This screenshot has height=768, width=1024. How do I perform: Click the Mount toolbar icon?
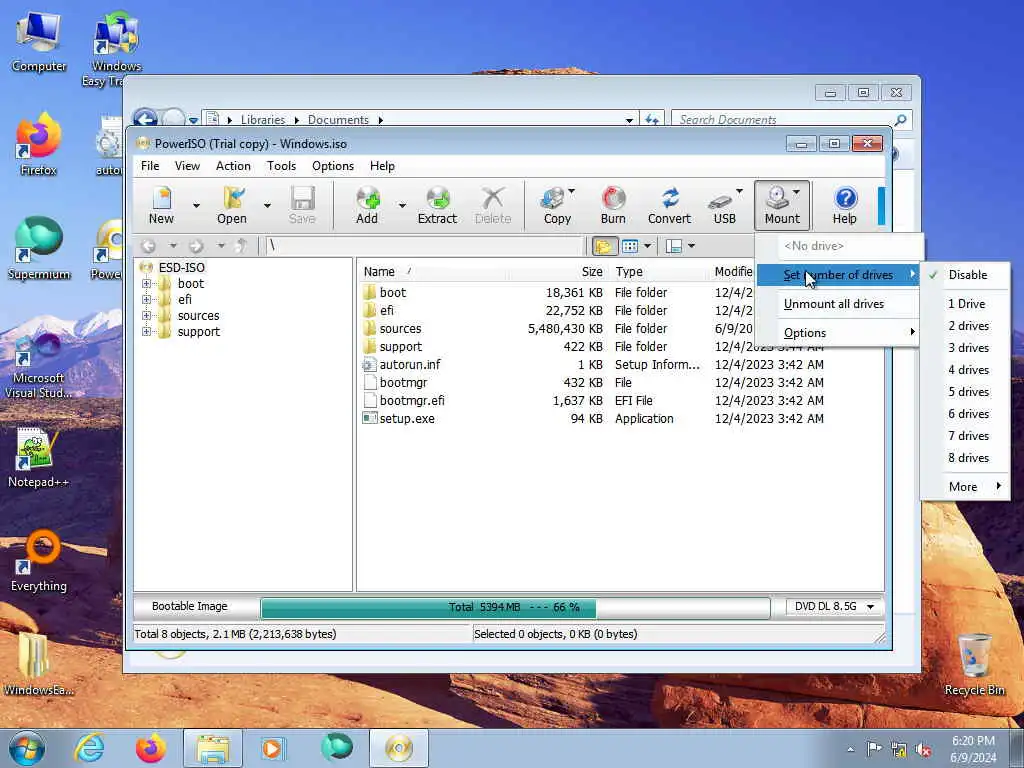782,205
